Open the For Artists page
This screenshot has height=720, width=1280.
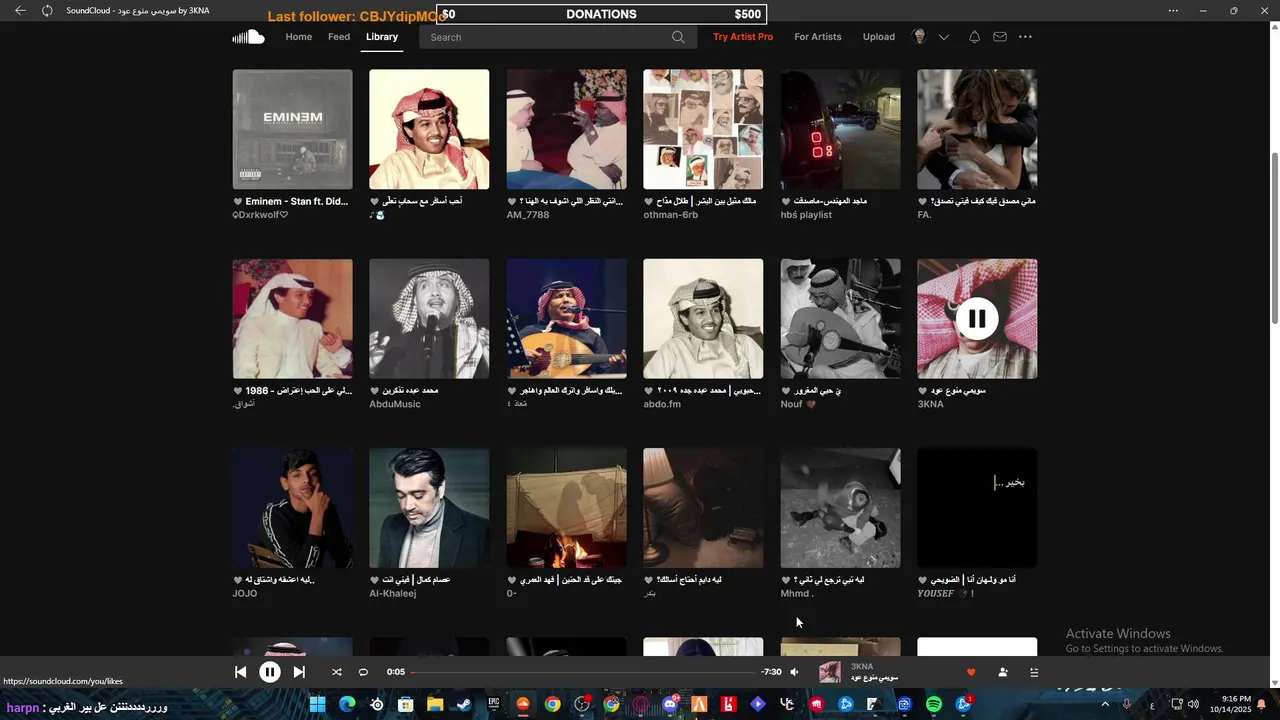coord(818,37)
